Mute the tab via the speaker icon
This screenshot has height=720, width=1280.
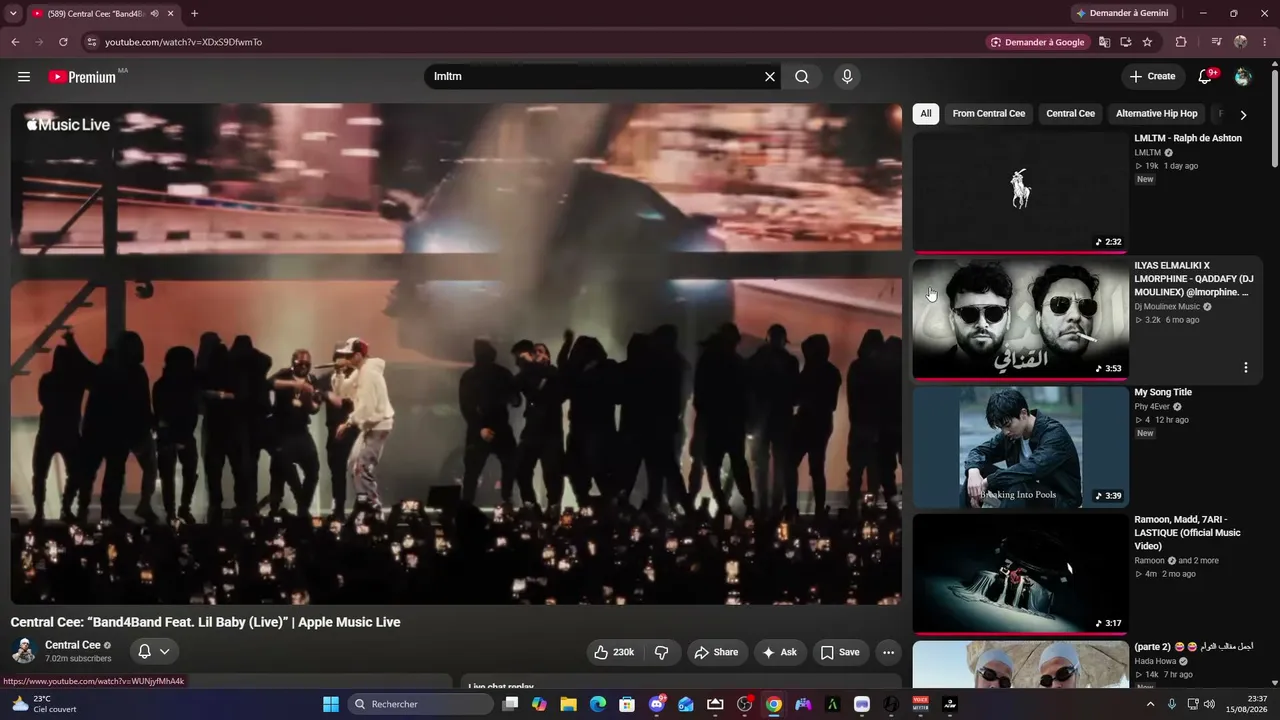(x=154, y=14)
